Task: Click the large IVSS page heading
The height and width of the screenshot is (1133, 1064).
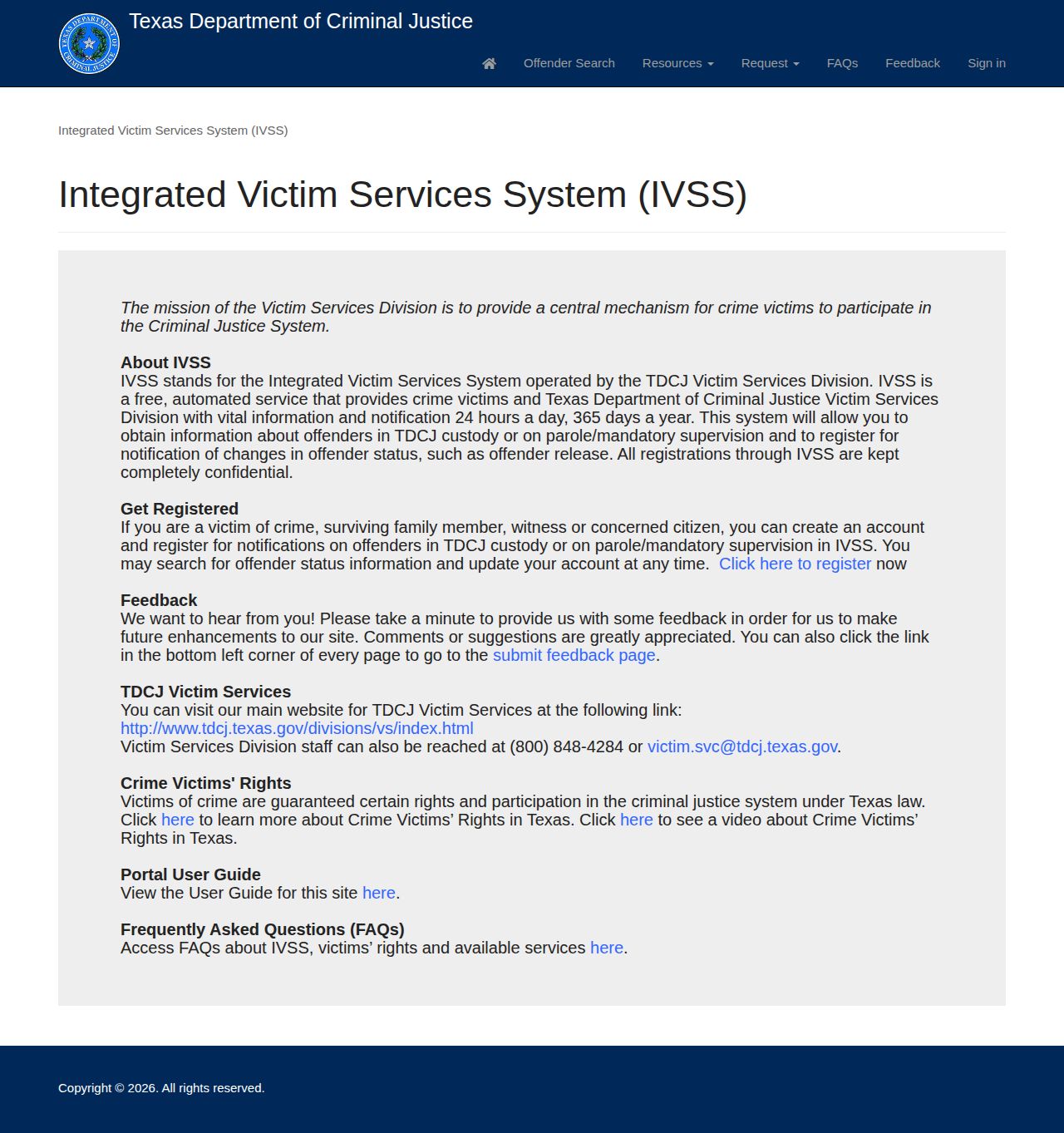Action: tap(403, 195)
